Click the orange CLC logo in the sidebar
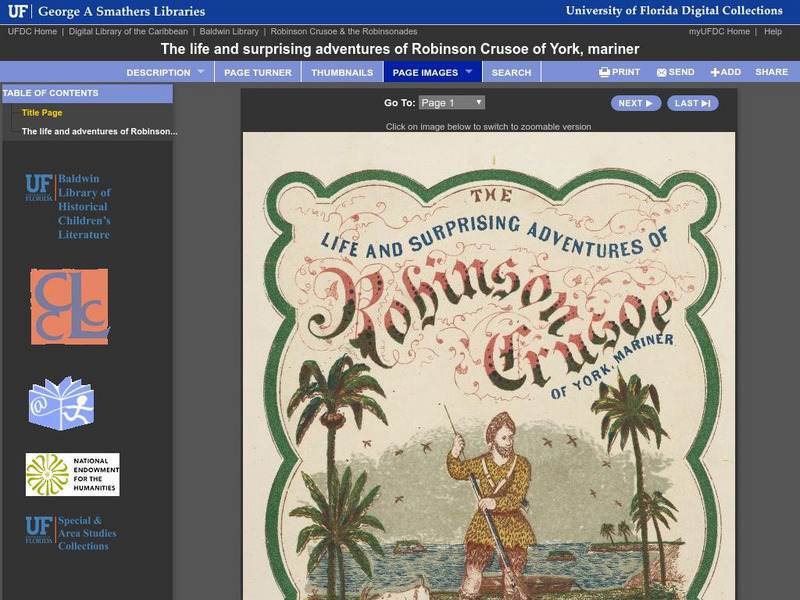Viewport: 800px width, 600px height. tap(70, 307)
